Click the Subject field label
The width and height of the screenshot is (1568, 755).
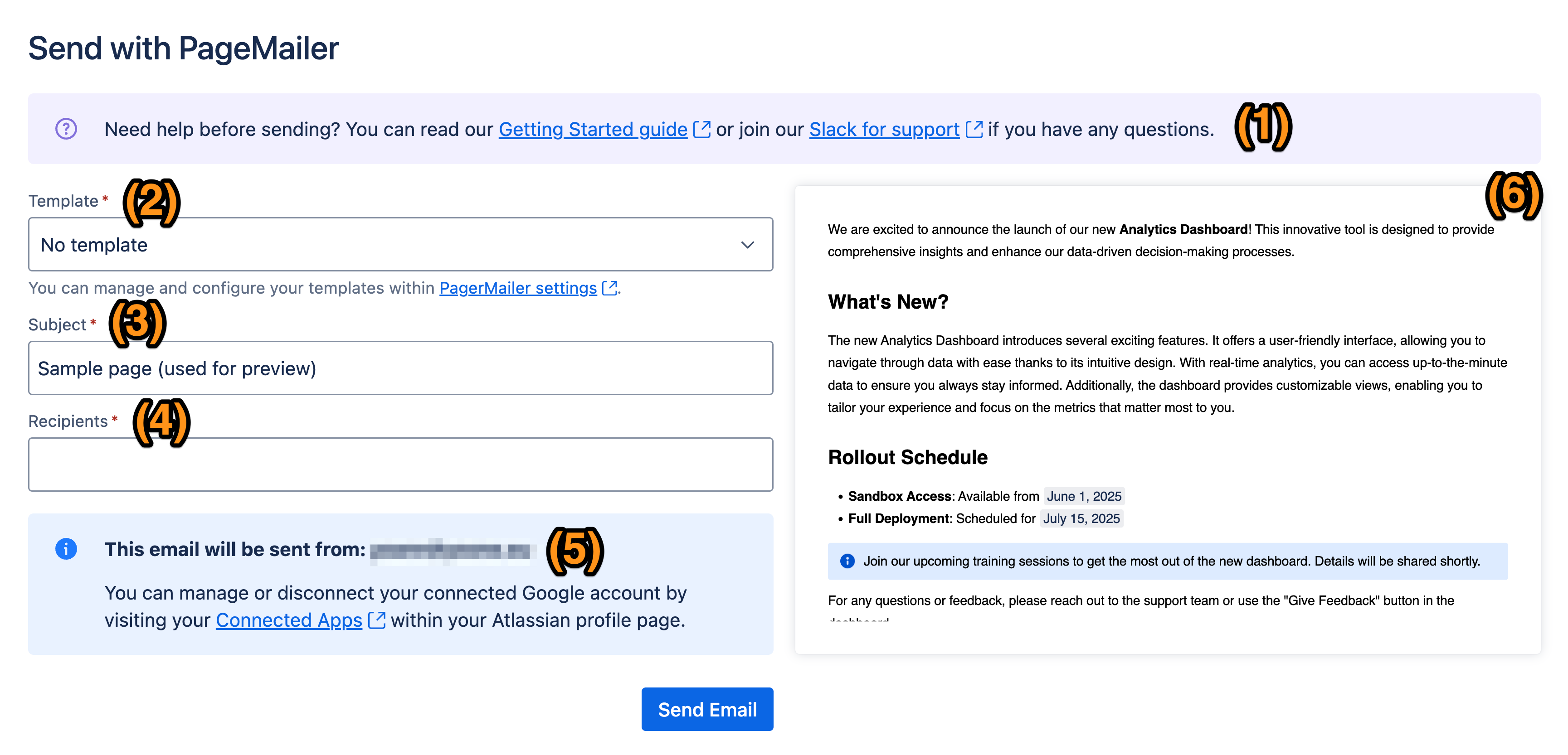coord(57,324)
